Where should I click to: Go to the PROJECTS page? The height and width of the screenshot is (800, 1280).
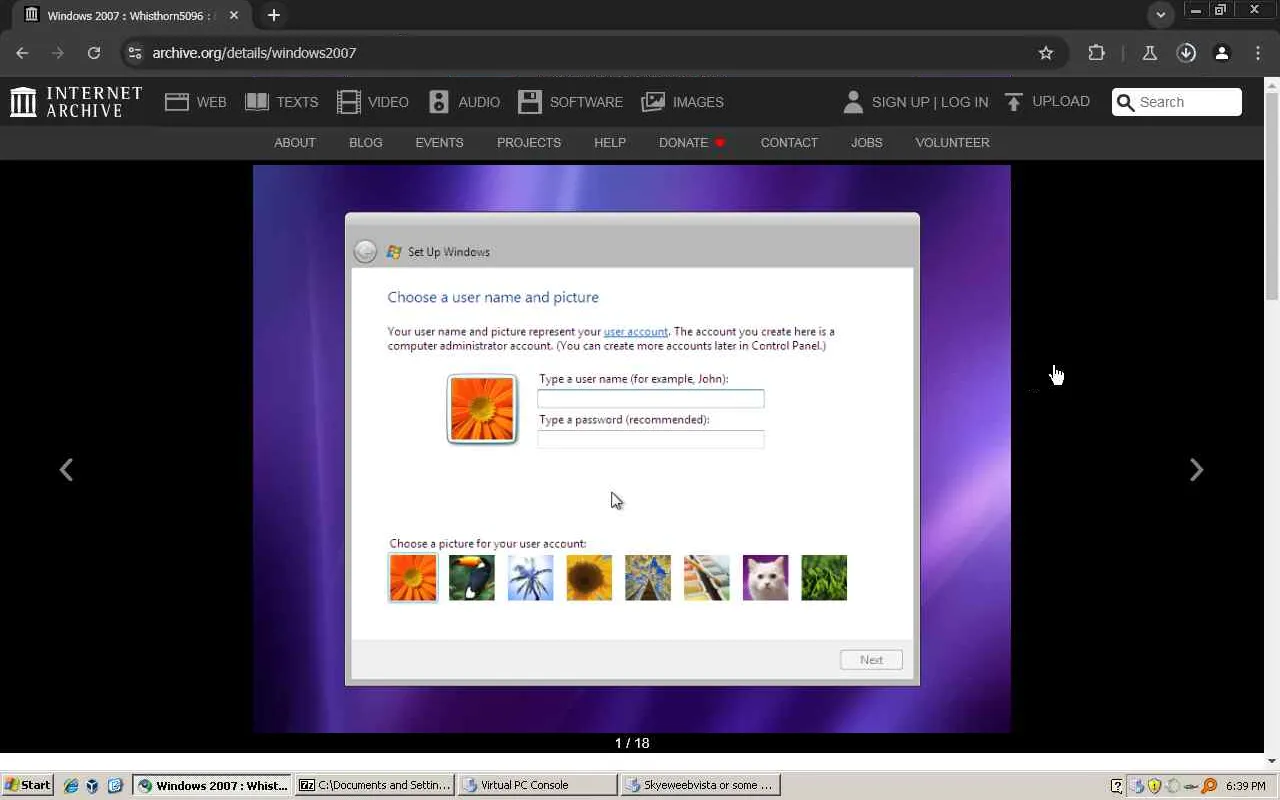(529, 143)
